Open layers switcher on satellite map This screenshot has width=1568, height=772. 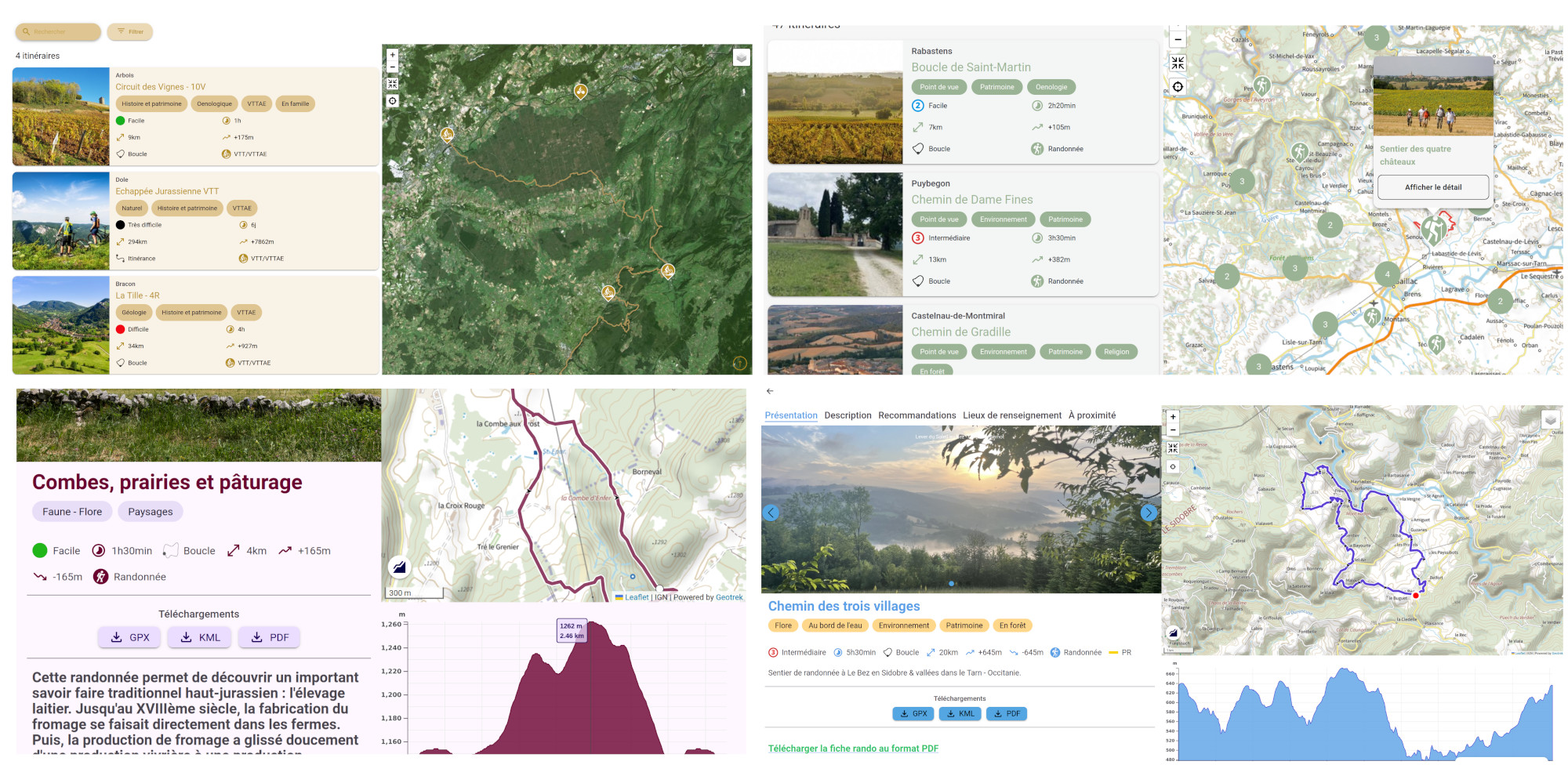[x=741, y=57]
